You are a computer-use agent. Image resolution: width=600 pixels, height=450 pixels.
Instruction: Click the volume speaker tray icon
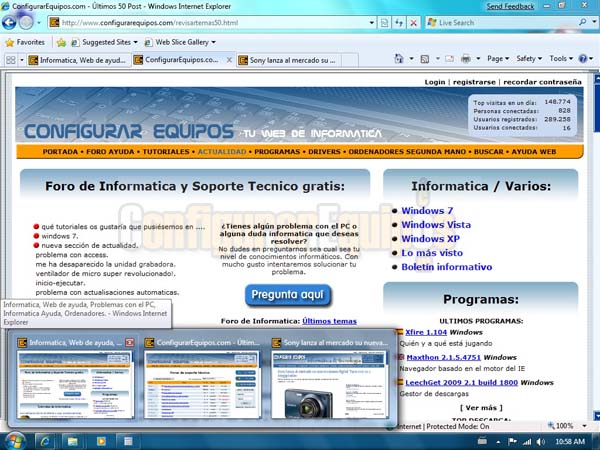(541, 442)
